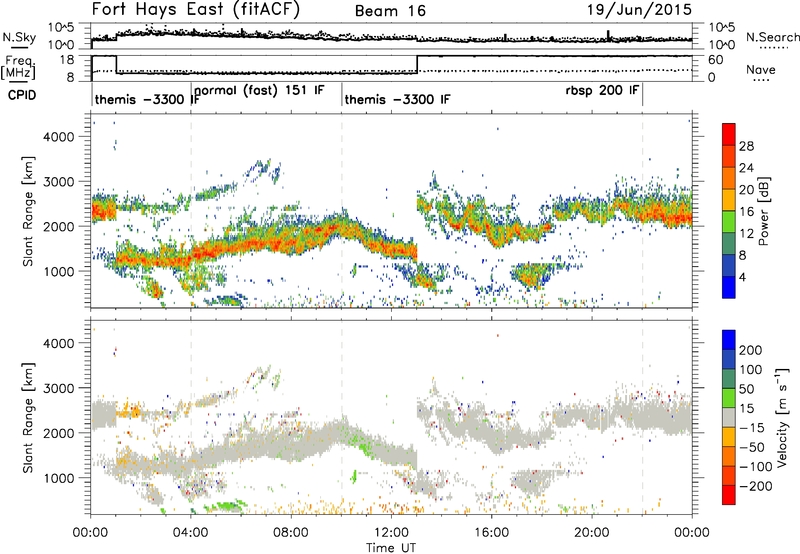
Task: Click the "Beam 16" label
Action: pos(390,11)
